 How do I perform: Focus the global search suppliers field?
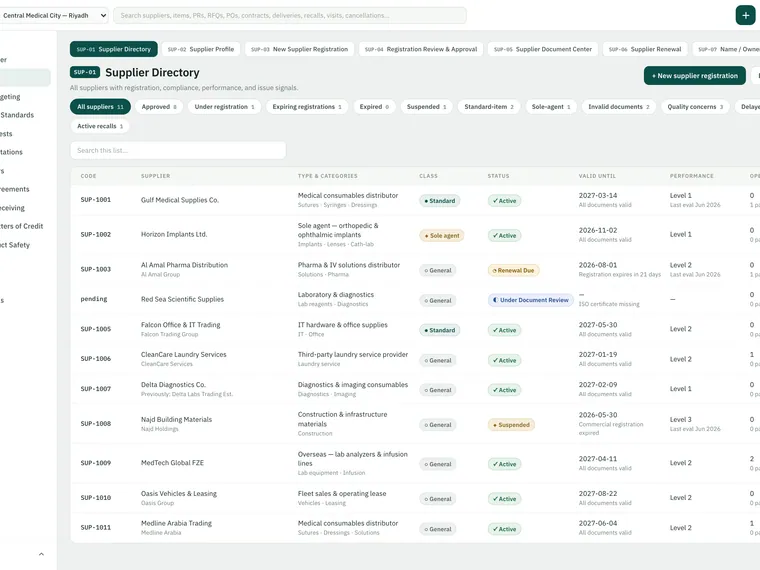tap(290, 16)
